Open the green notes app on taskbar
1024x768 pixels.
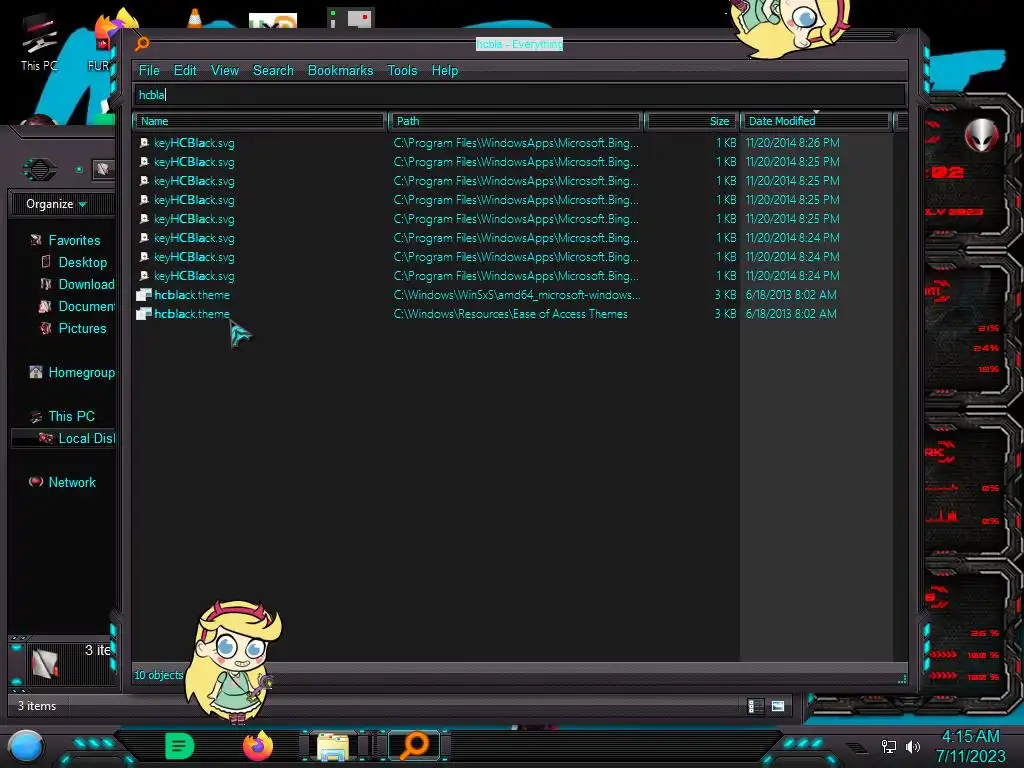(x=180, y=746)
